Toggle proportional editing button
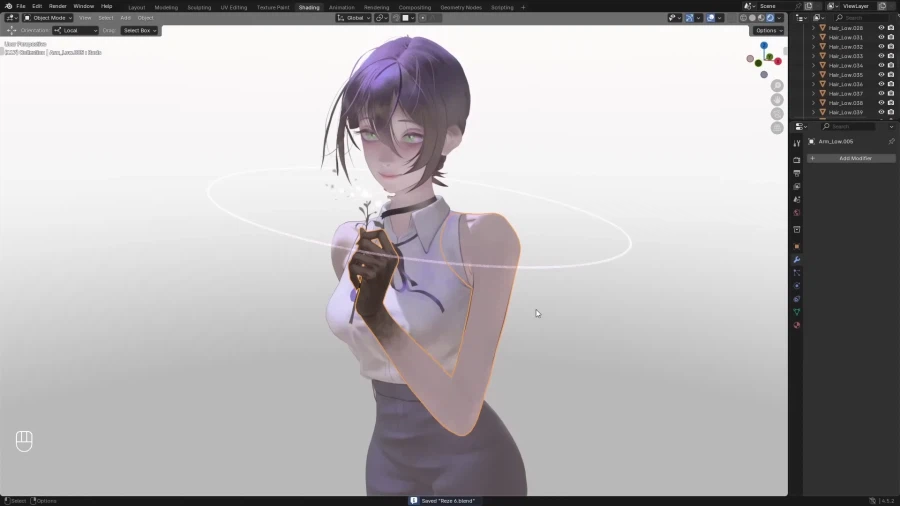 [422, 18]
